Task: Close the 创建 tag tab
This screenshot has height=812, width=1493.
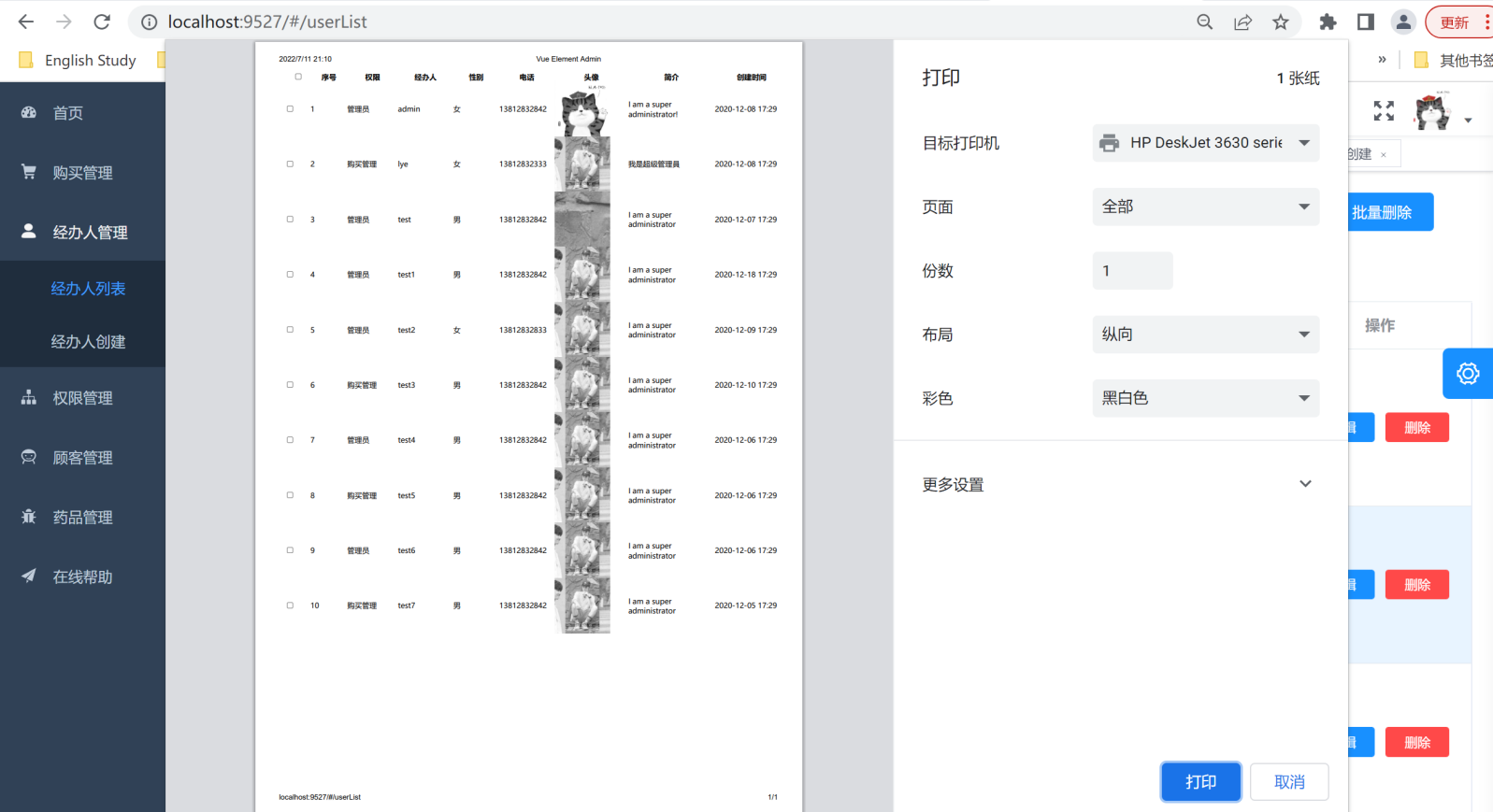Action: click(1384, 154)
